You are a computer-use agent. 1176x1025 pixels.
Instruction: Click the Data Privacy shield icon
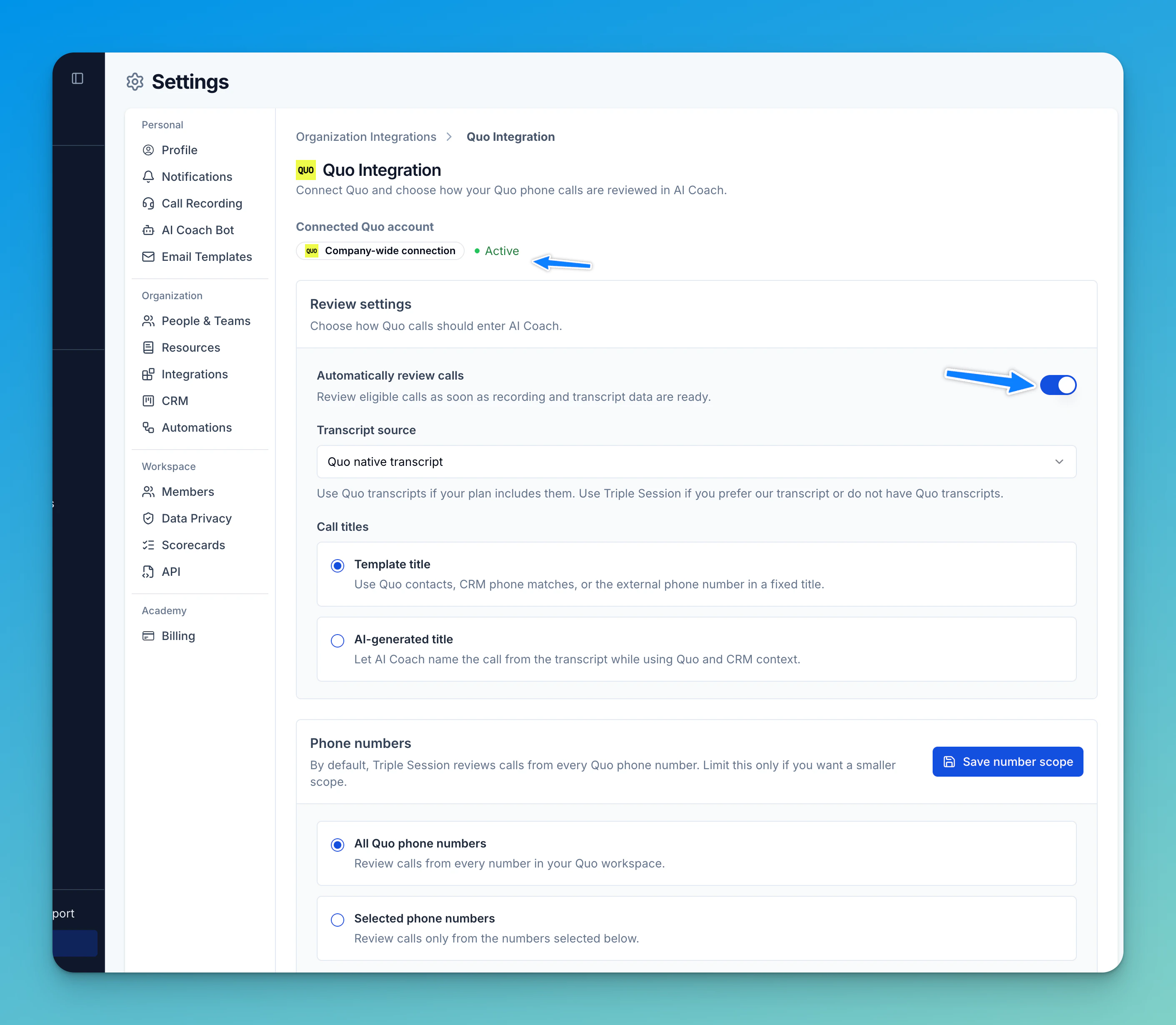point(148,518)
